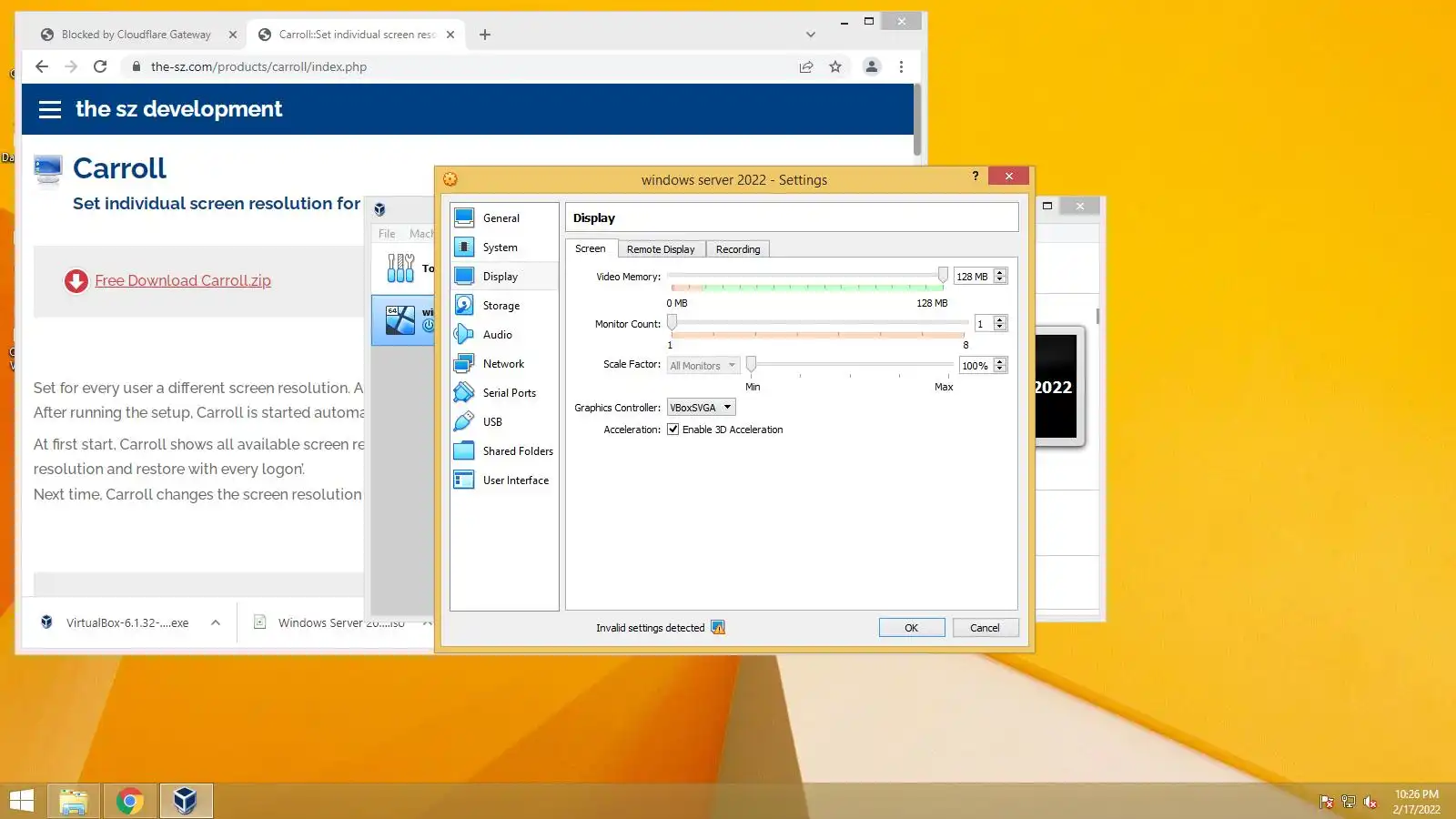Open a new Chrome tab

pos(485,35)
